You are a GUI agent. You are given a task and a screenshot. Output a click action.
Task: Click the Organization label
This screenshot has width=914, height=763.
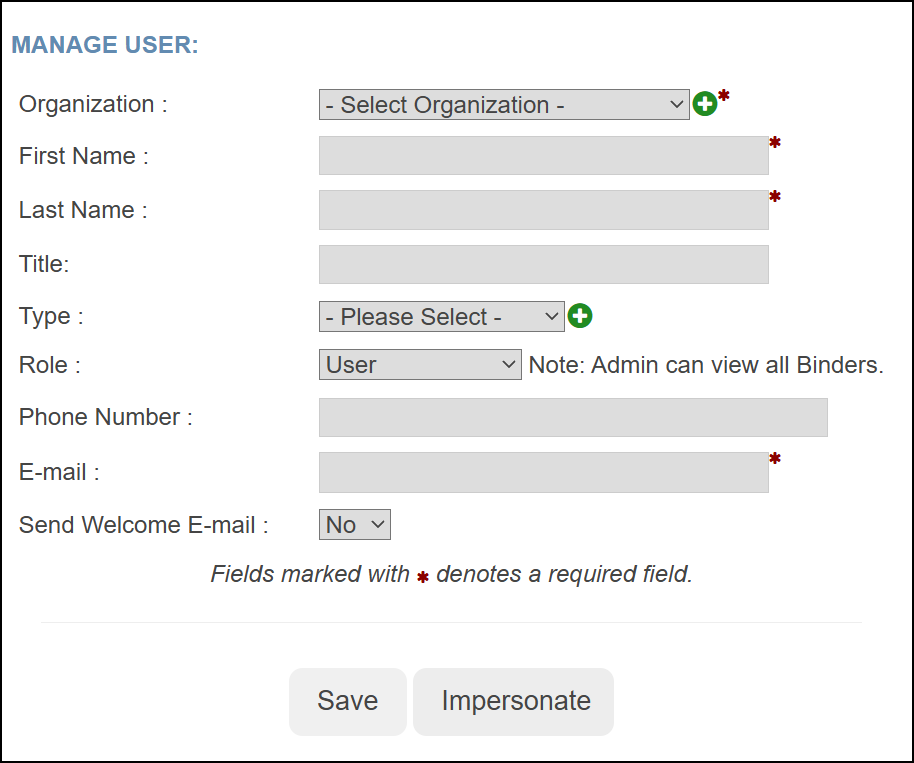point(93,104)
